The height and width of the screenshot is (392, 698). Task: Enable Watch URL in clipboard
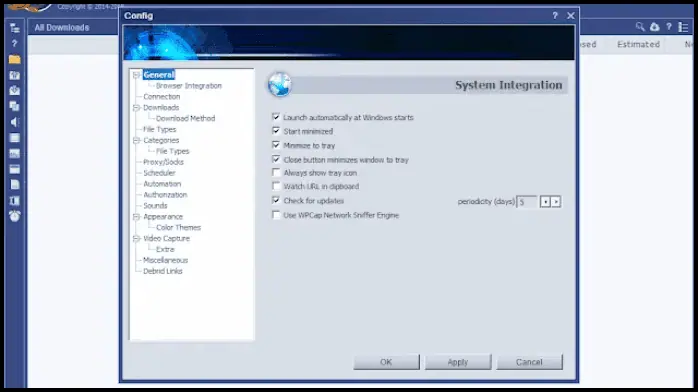tap(276, 186)
